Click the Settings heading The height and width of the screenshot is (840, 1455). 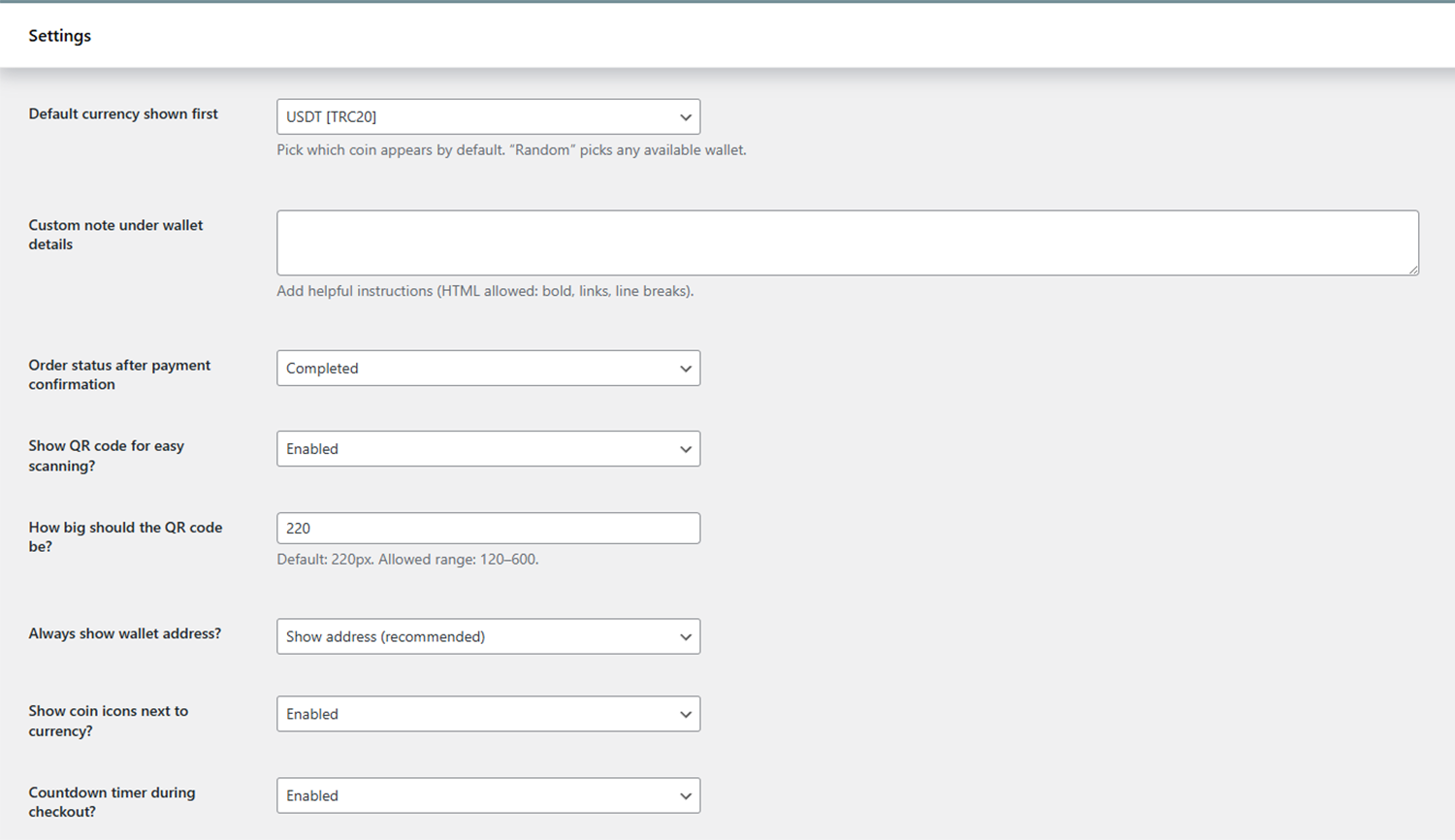[x=59, y=35]
